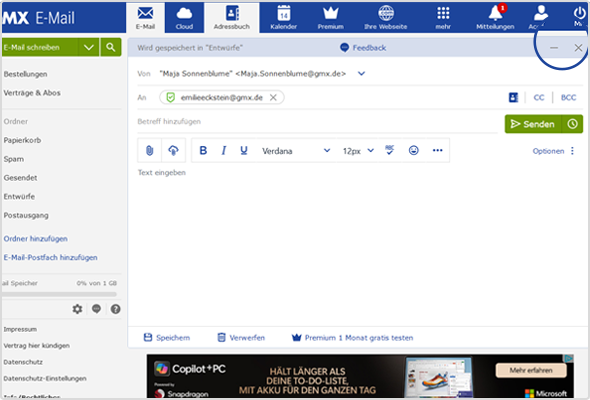Expand the sender address chevron

click(x=361, y=73)
